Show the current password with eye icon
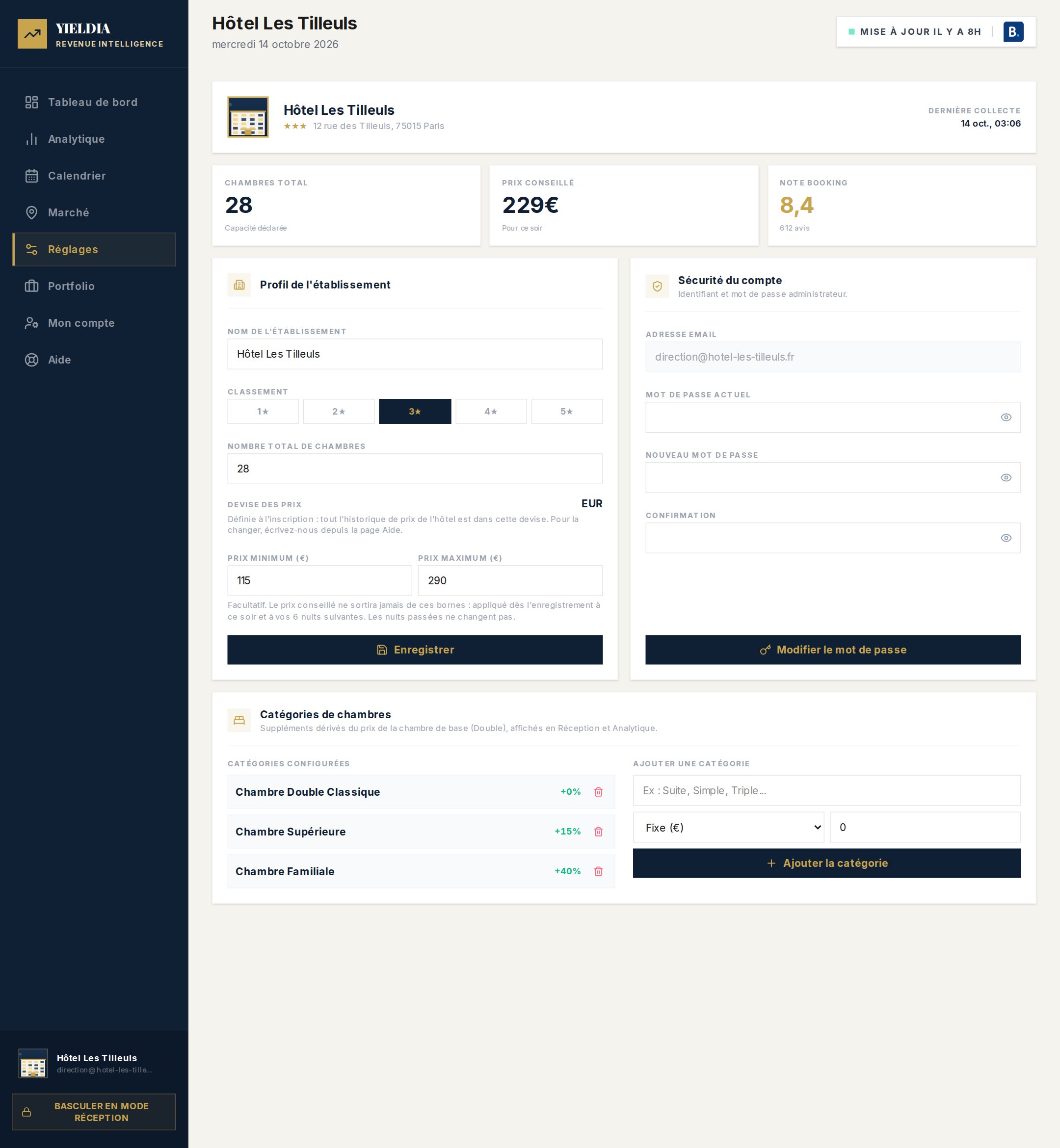The width and height of the screenshot is (1060, 1148). tap(1006, 417)
